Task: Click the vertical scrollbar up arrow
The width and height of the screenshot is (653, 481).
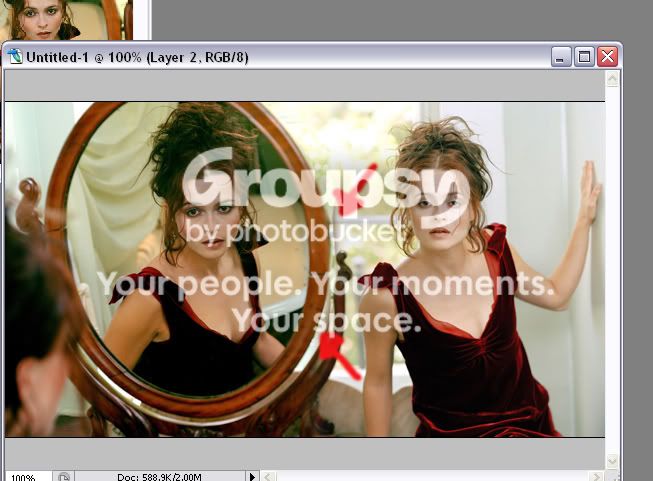Action: click(612, 79)
